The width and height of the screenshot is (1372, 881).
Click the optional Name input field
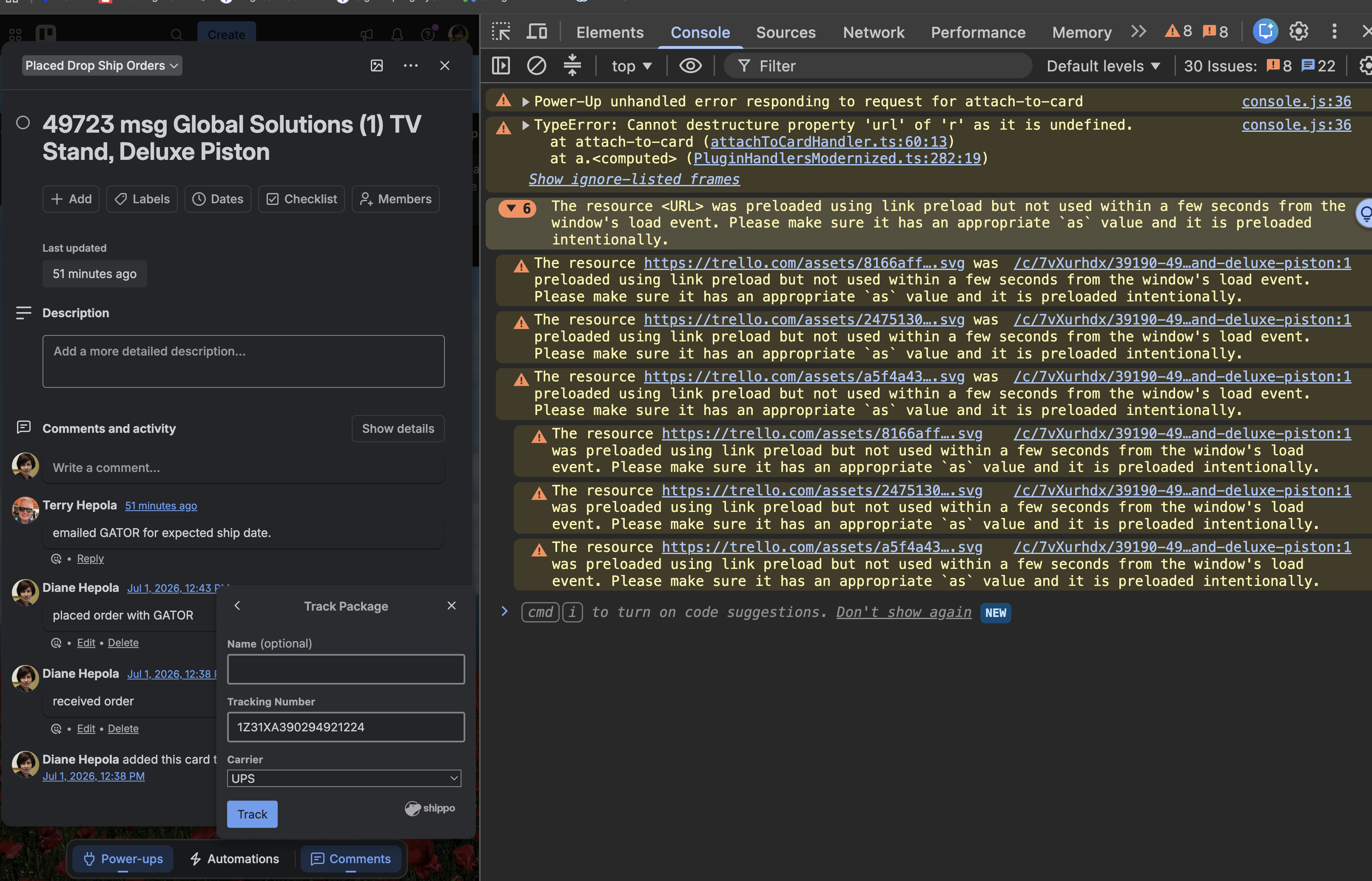coord(346,669)
